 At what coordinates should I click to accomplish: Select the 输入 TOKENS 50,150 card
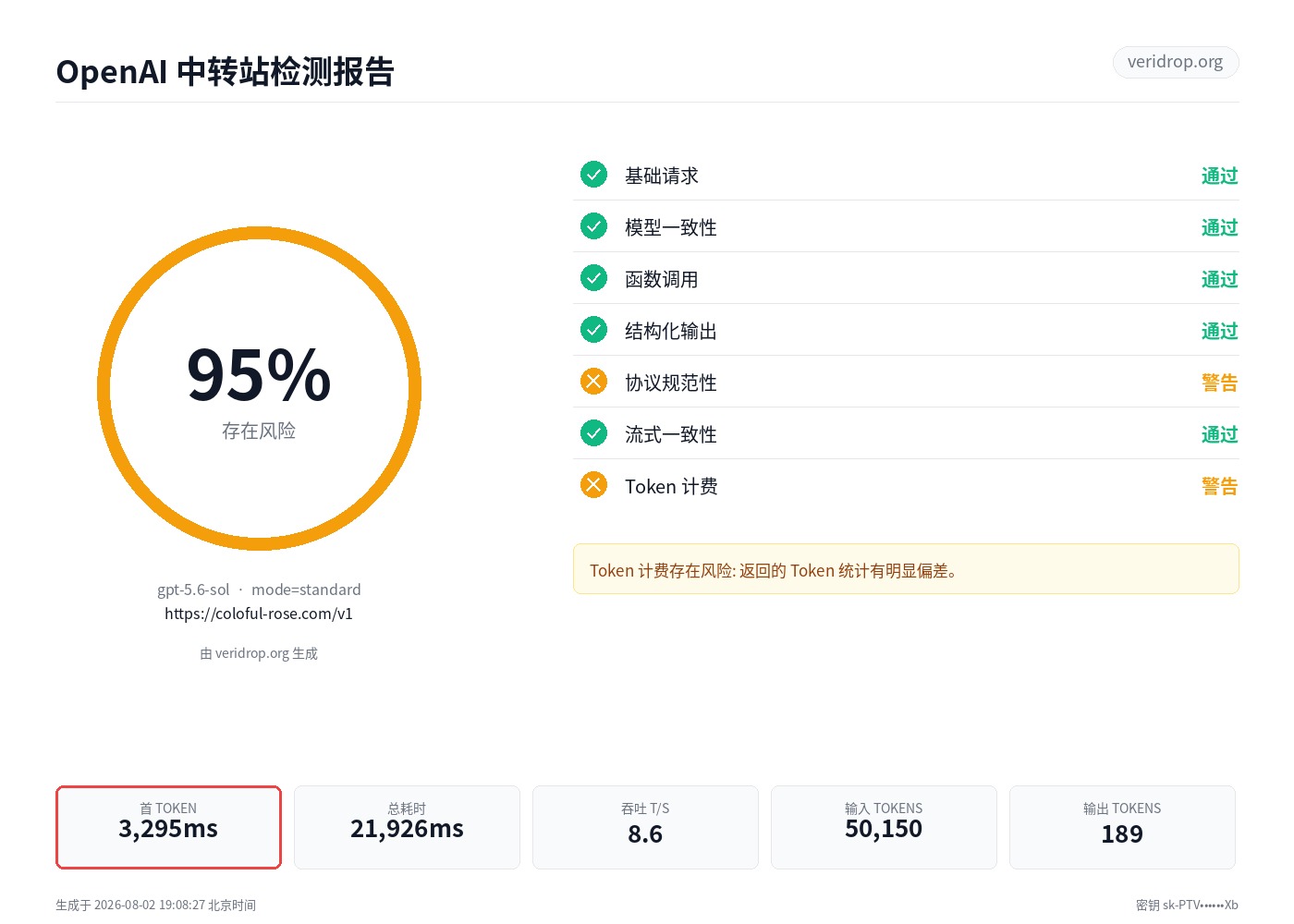[884, 827]
